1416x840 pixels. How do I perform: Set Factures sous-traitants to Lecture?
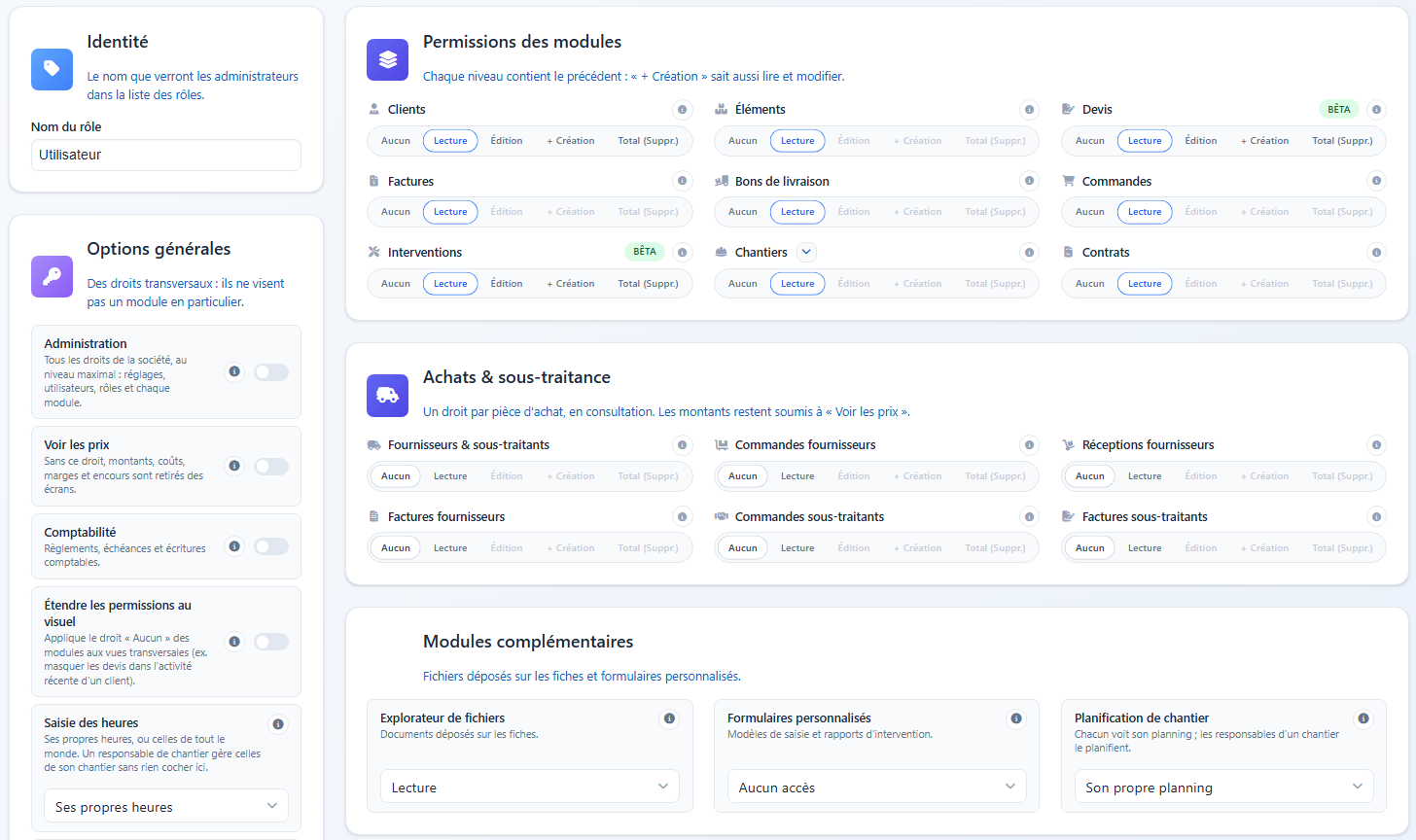tap(1145, 548)
